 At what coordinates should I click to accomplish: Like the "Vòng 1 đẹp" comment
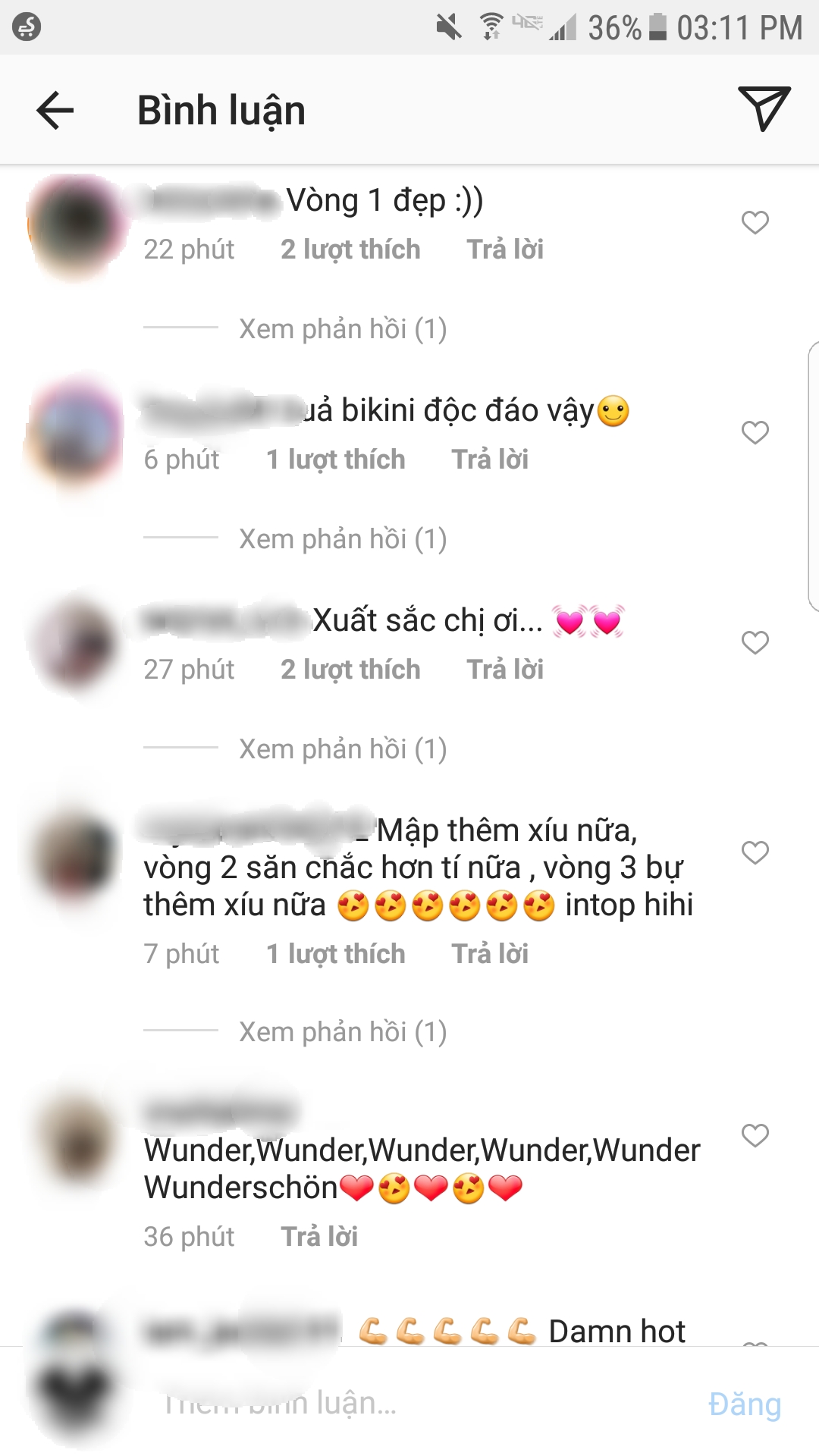pos(755,222)
